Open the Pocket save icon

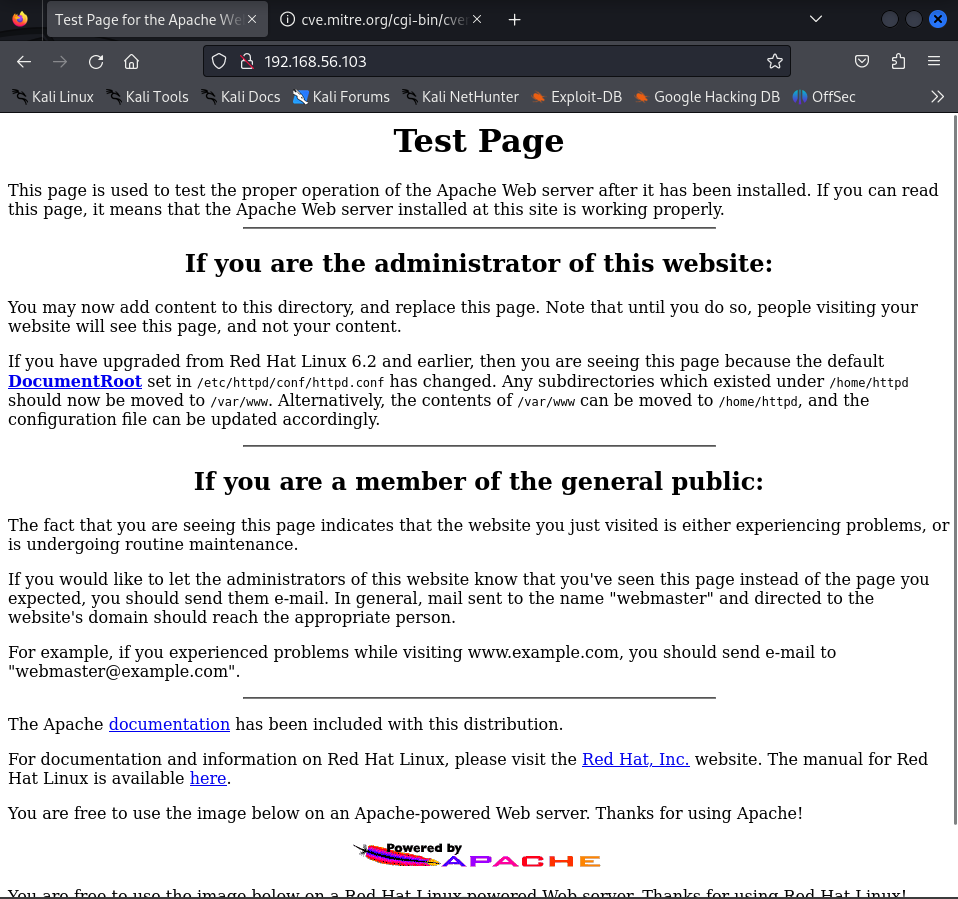tap(862, 62)
